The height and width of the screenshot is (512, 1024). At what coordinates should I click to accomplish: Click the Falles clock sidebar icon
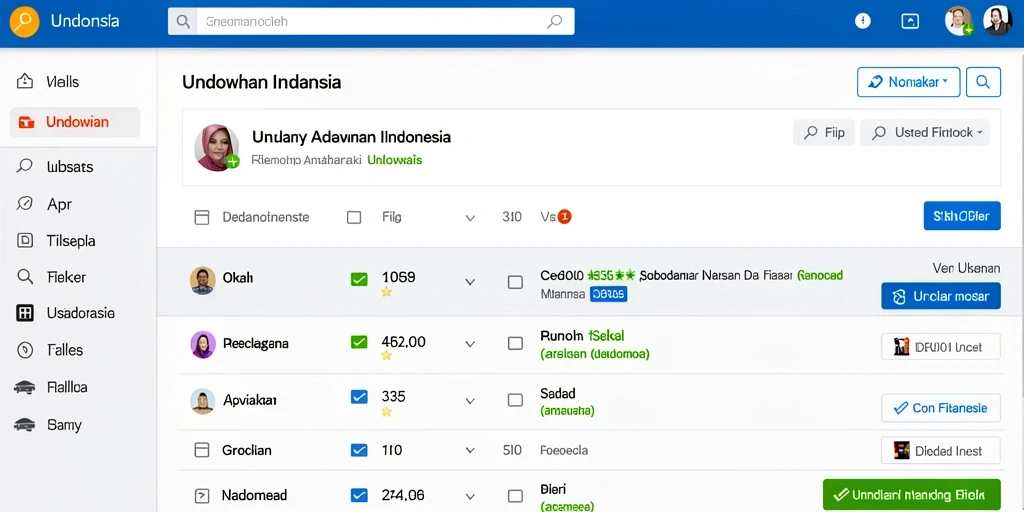(x=25, y=350)
